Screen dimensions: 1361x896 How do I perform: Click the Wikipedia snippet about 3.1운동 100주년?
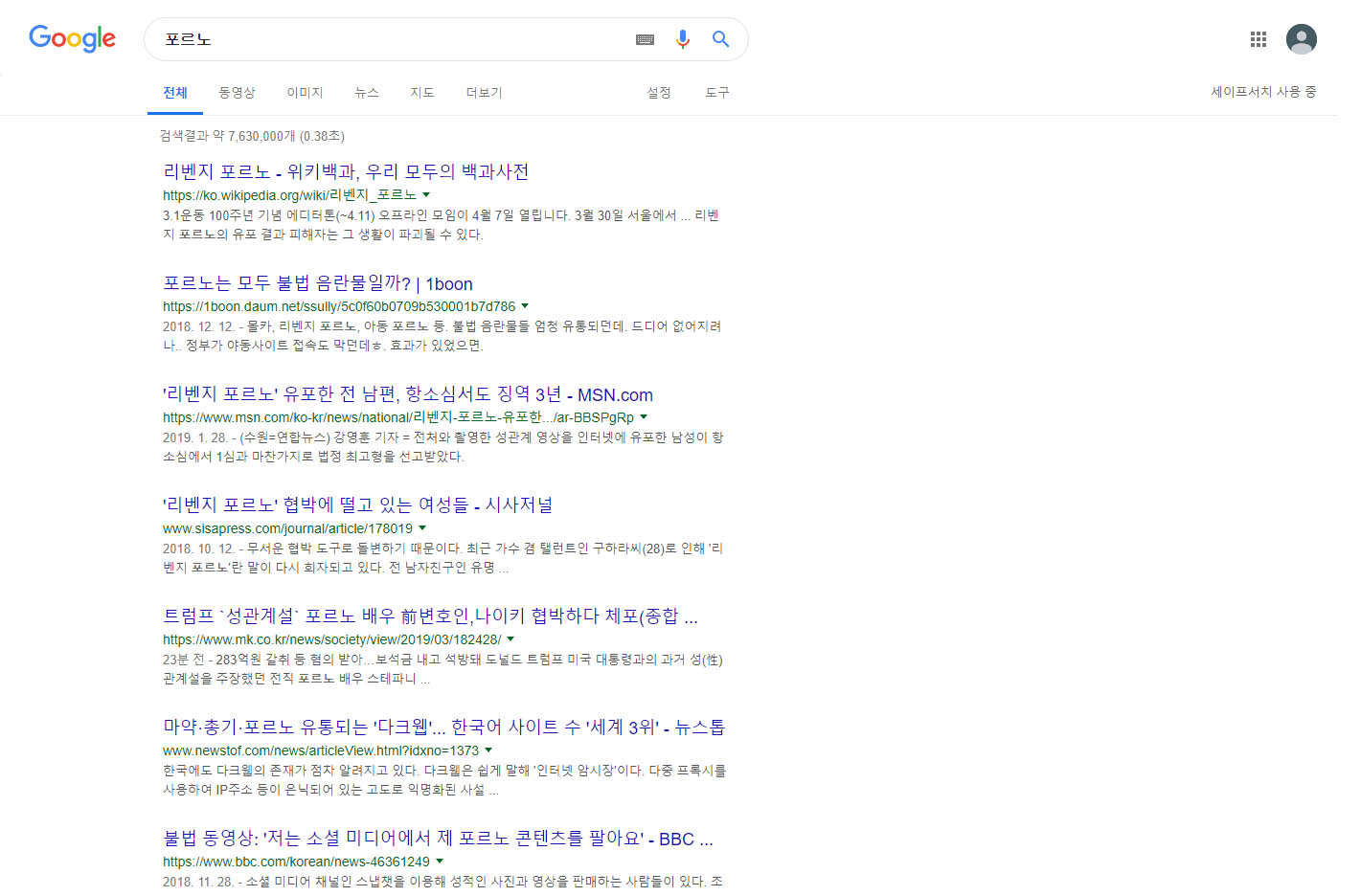pyautogui.click(x=442, y=225)
